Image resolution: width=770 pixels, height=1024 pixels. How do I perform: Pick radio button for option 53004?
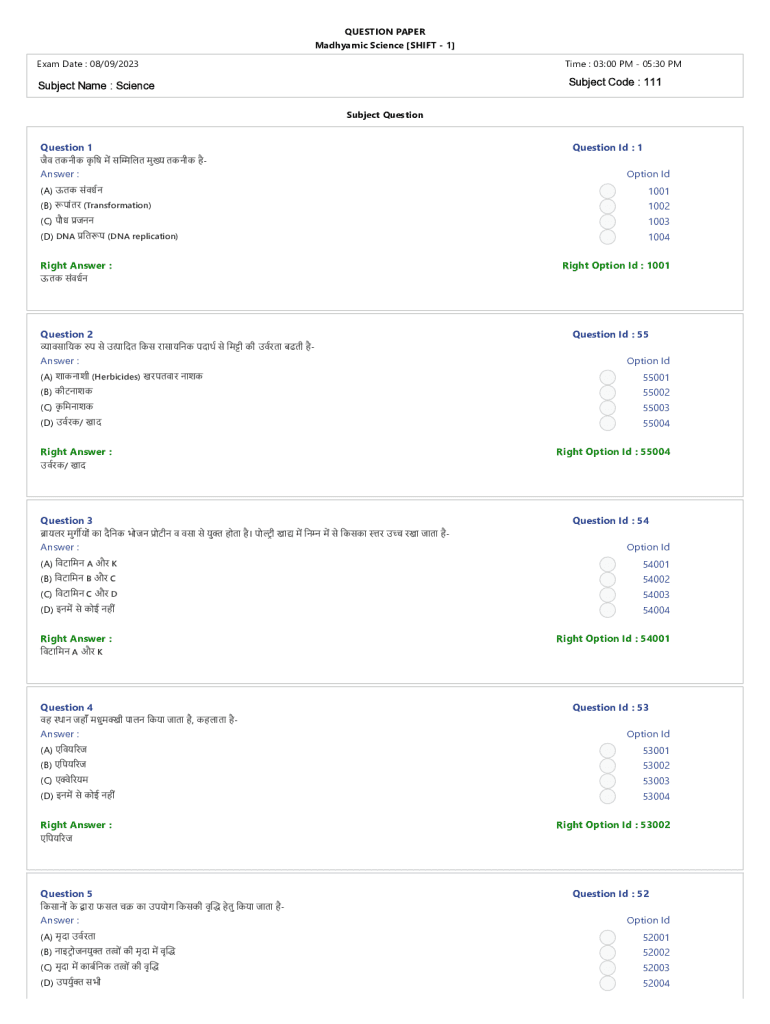(x=607, y=797)
